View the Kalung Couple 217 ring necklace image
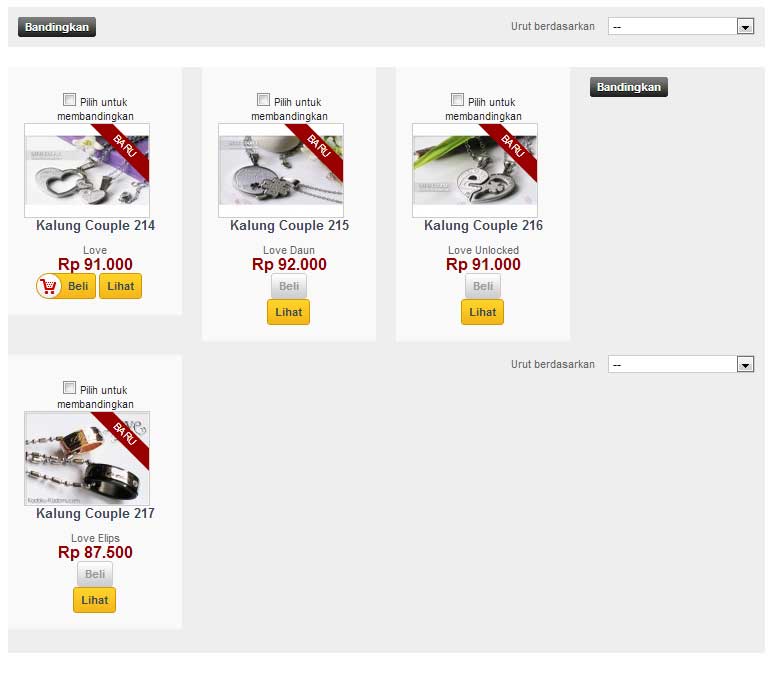Viewport: 776px width, 677px height. point(87,458)
